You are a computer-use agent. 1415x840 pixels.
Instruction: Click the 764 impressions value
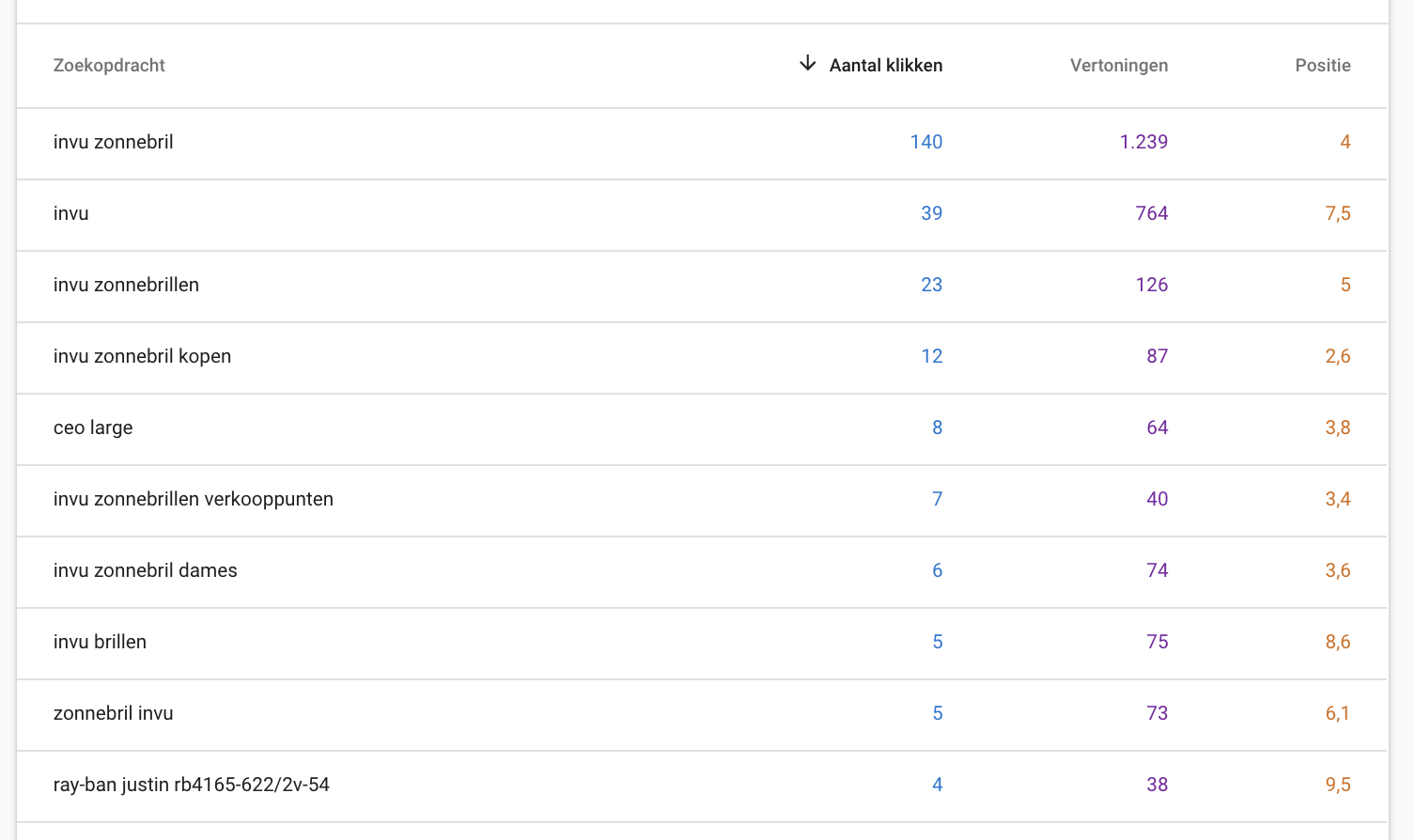tap(1152, 213)
